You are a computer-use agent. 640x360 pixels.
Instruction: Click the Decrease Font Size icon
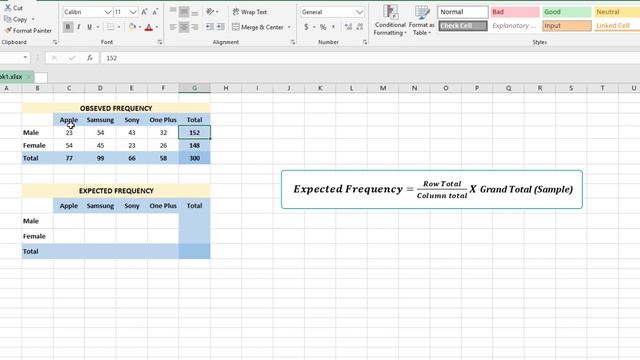click(x=155, y=12)
